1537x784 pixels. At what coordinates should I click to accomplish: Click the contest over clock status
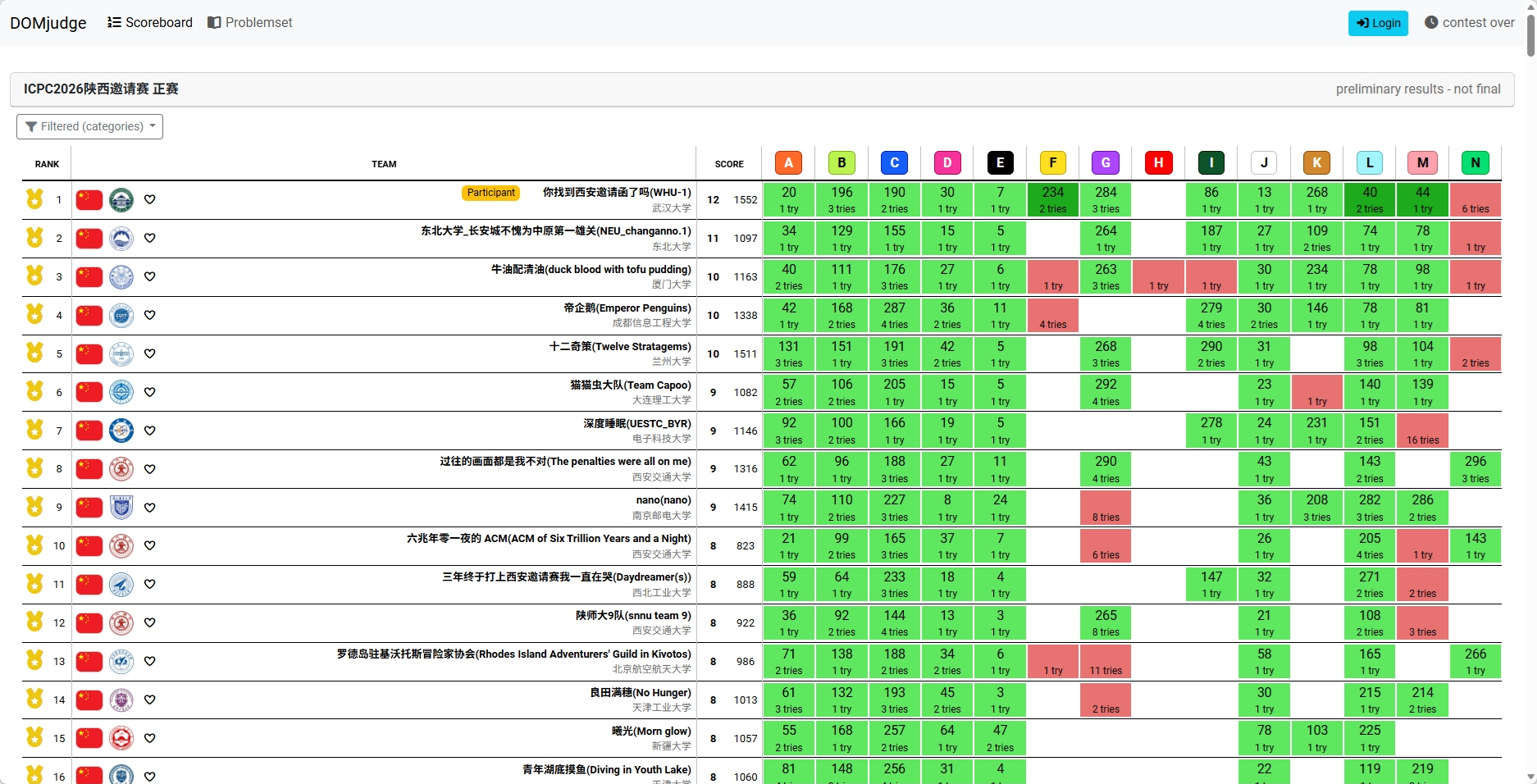click(x=1470, y=23)
